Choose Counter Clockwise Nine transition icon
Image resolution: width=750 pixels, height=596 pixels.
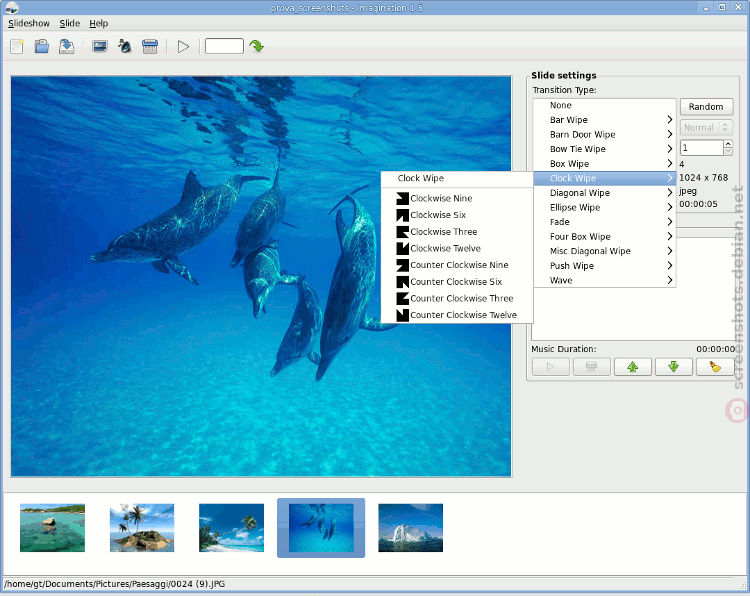click(403, 265)
